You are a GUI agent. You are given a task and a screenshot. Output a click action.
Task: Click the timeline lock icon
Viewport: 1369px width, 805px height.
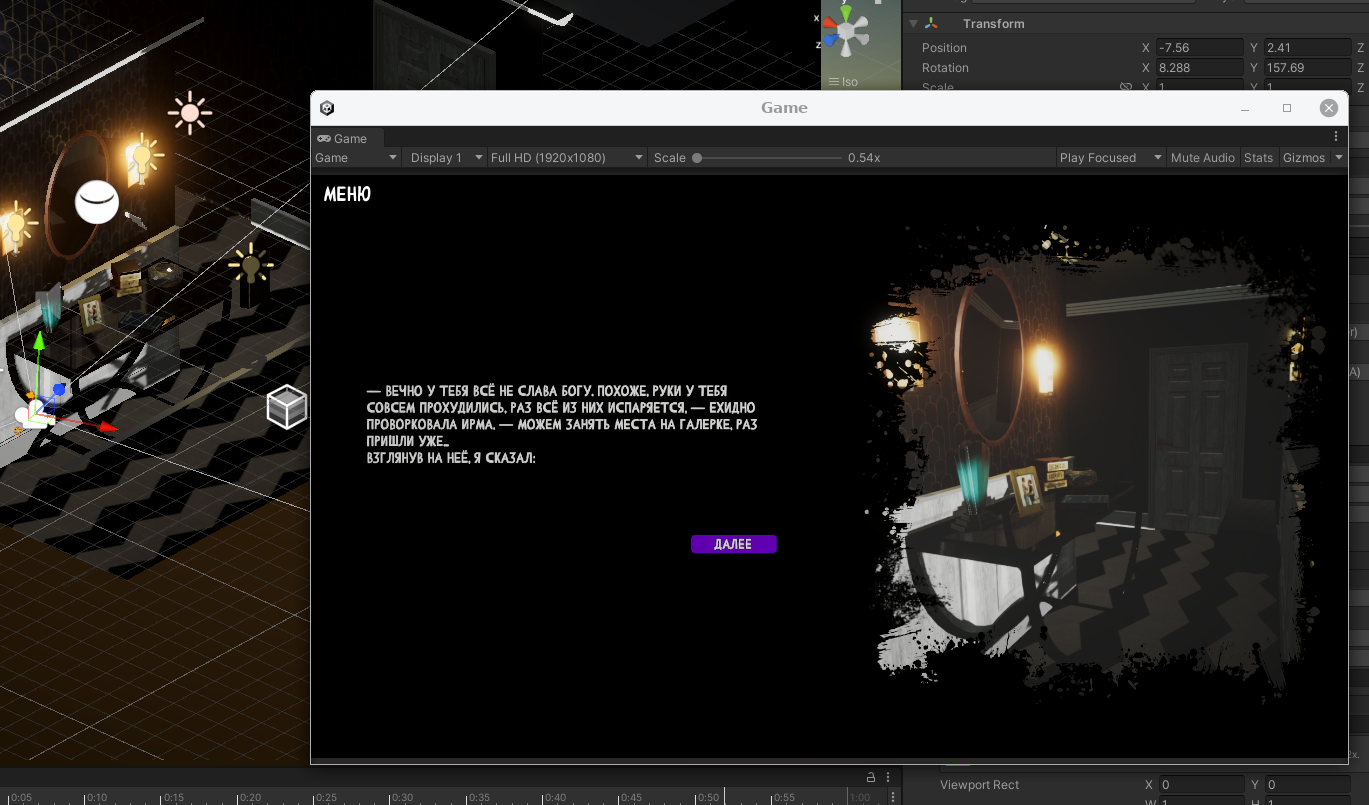(871, 777)
